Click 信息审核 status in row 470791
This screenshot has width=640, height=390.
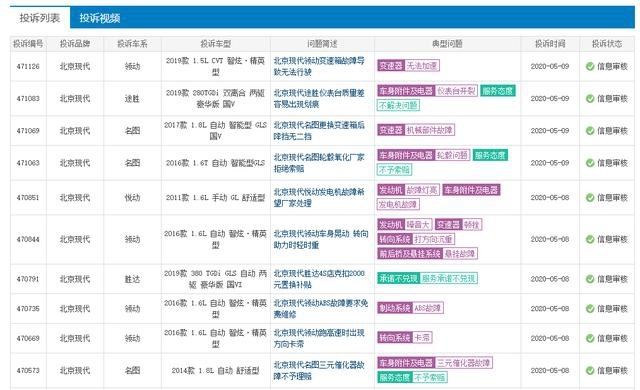point(612,279)
